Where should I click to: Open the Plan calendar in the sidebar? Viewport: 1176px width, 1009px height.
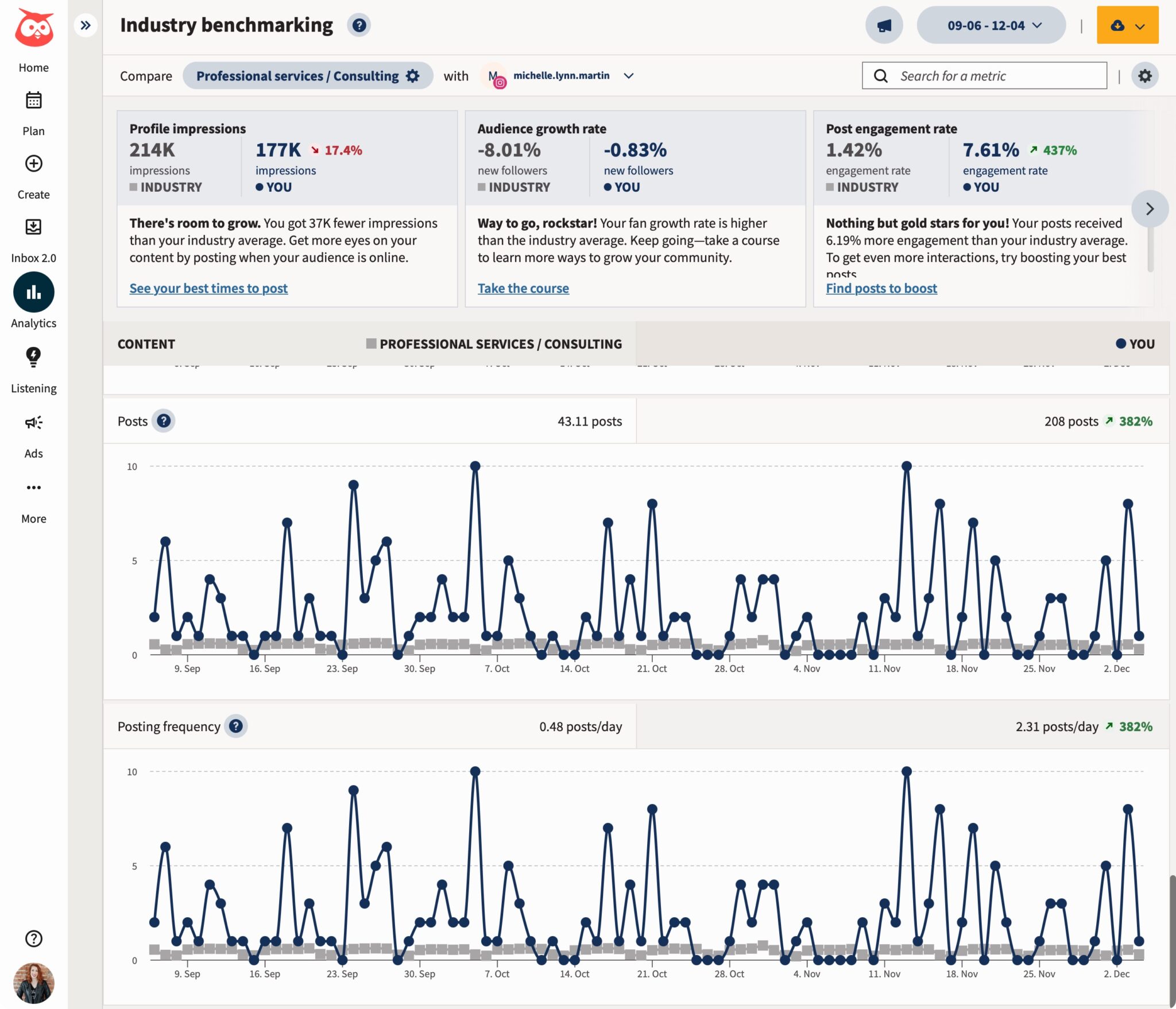(x=33, y=100)
